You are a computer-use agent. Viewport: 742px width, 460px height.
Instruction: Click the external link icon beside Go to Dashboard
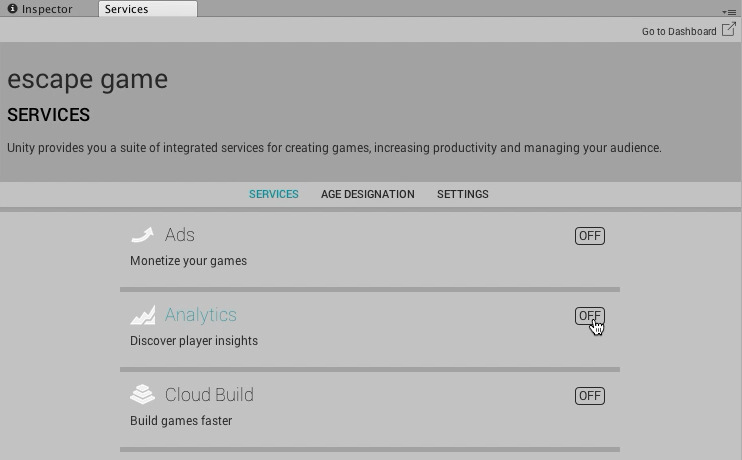[x=729, y=30]
